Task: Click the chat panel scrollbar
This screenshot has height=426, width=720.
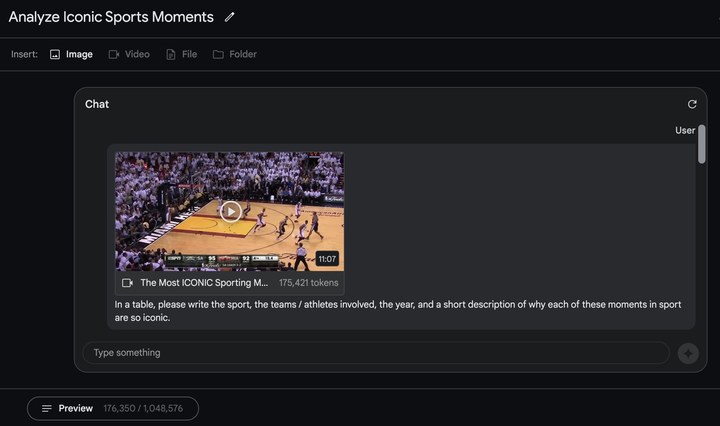Action: [702, 144]
